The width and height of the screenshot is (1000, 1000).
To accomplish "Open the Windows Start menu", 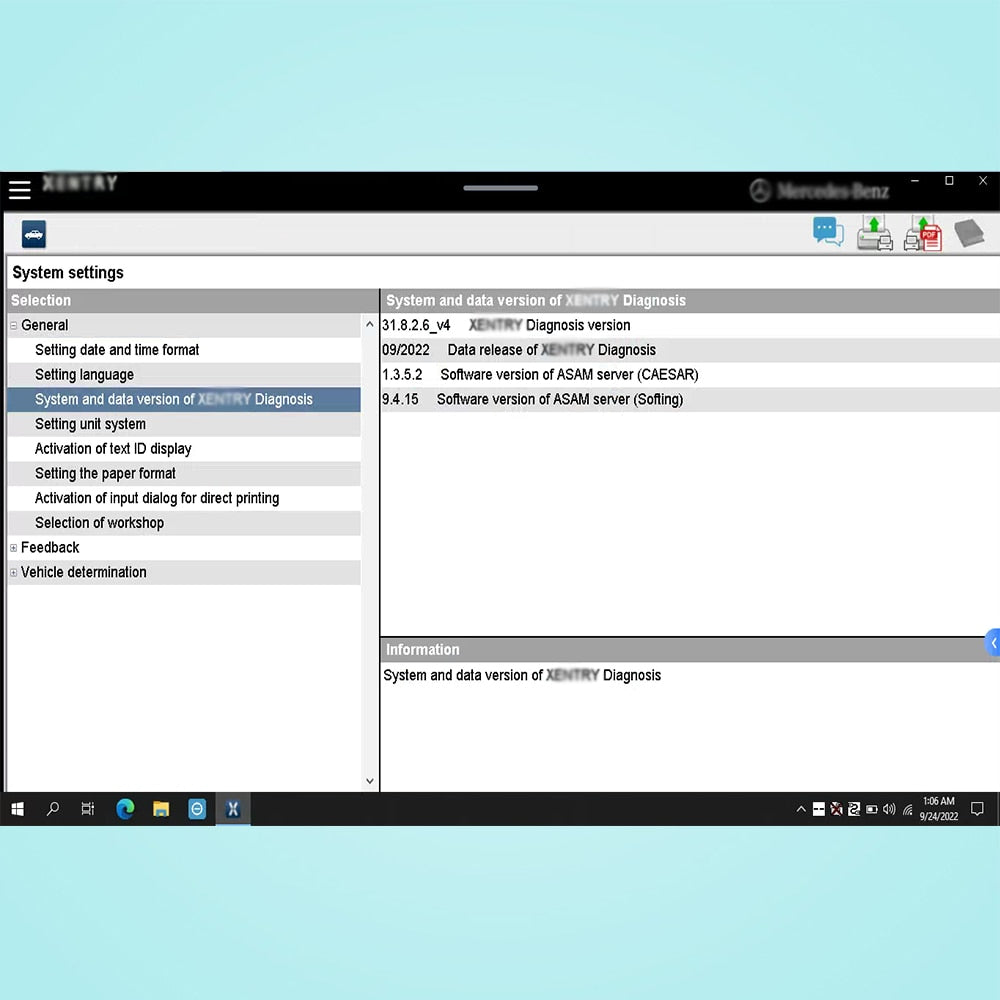I will point(18,809).
